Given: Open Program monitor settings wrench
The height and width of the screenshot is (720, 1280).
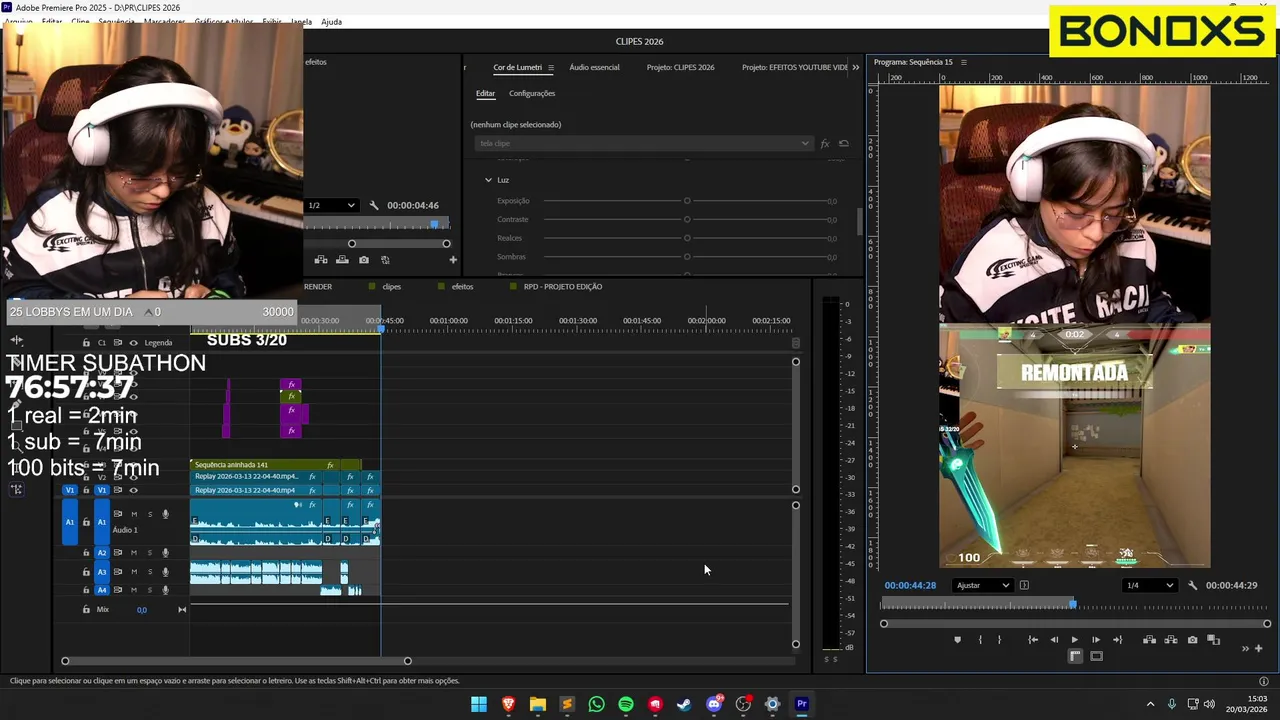Looking at the screenshot, I should 1192,585.
